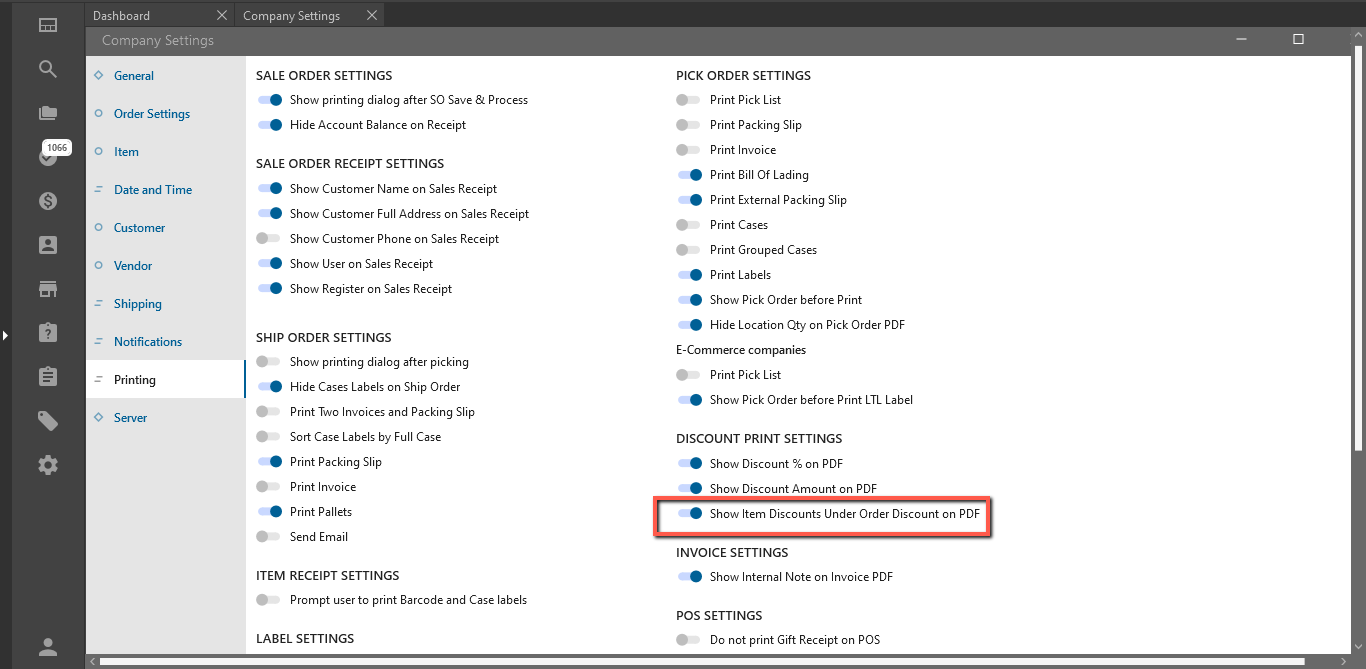The height and width of the screenshot is (669, 1366).
Task: Open the storefront icon in sidebar
Action: 48,289
